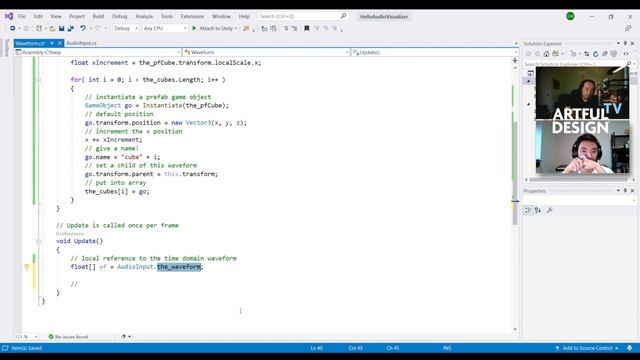Save the current file with the disk icon
640x360 pixels.
pos(62,29)
